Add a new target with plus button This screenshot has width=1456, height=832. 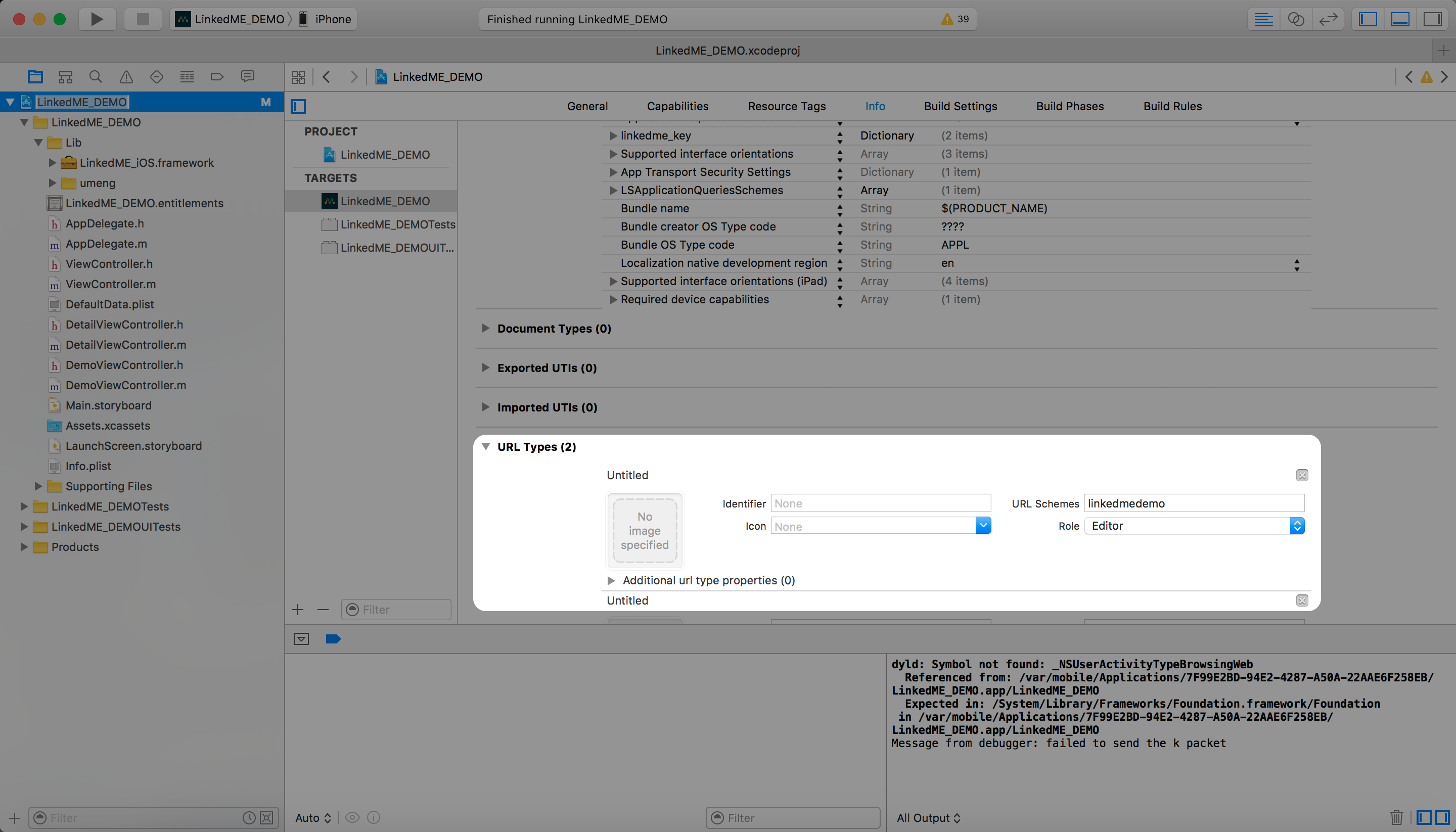coord(298,610)
